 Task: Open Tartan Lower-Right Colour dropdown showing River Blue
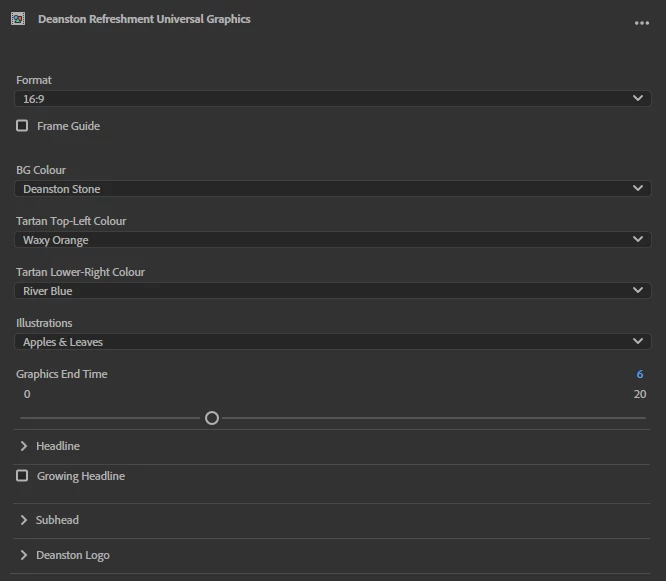333,290
